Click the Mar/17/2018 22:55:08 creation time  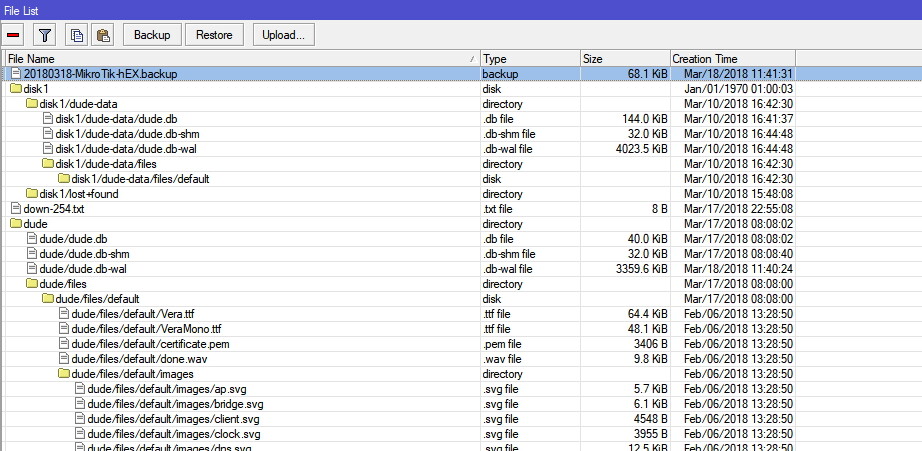click(739, 209)
